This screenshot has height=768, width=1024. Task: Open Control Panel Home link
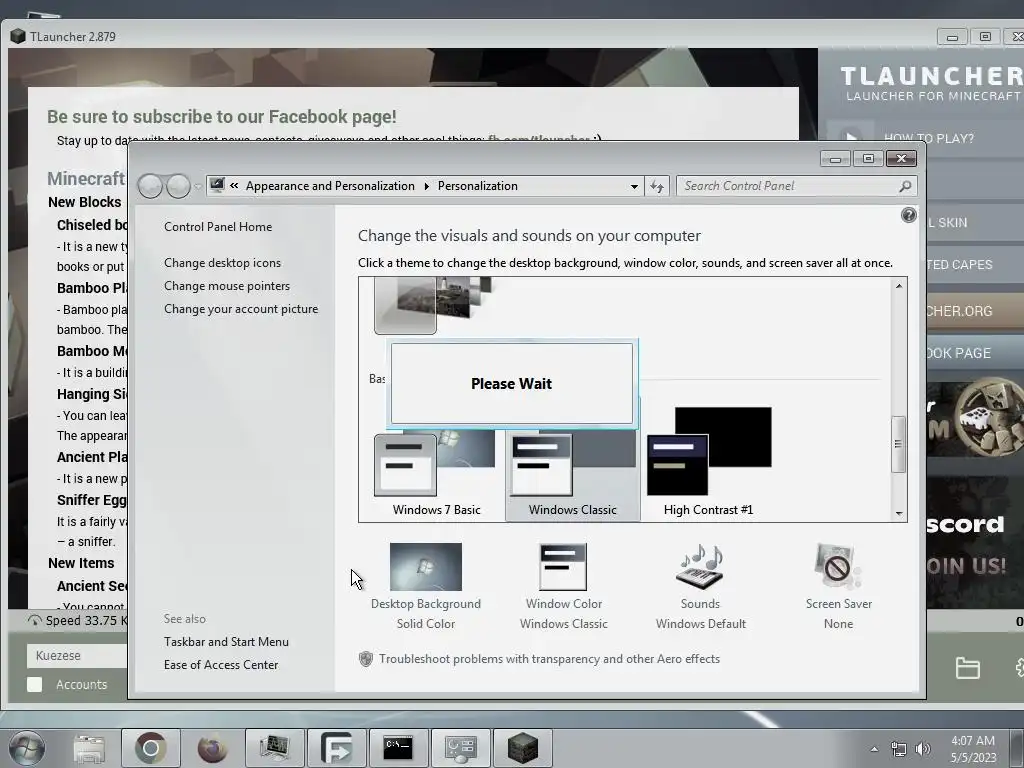click(x=218, y=227)
